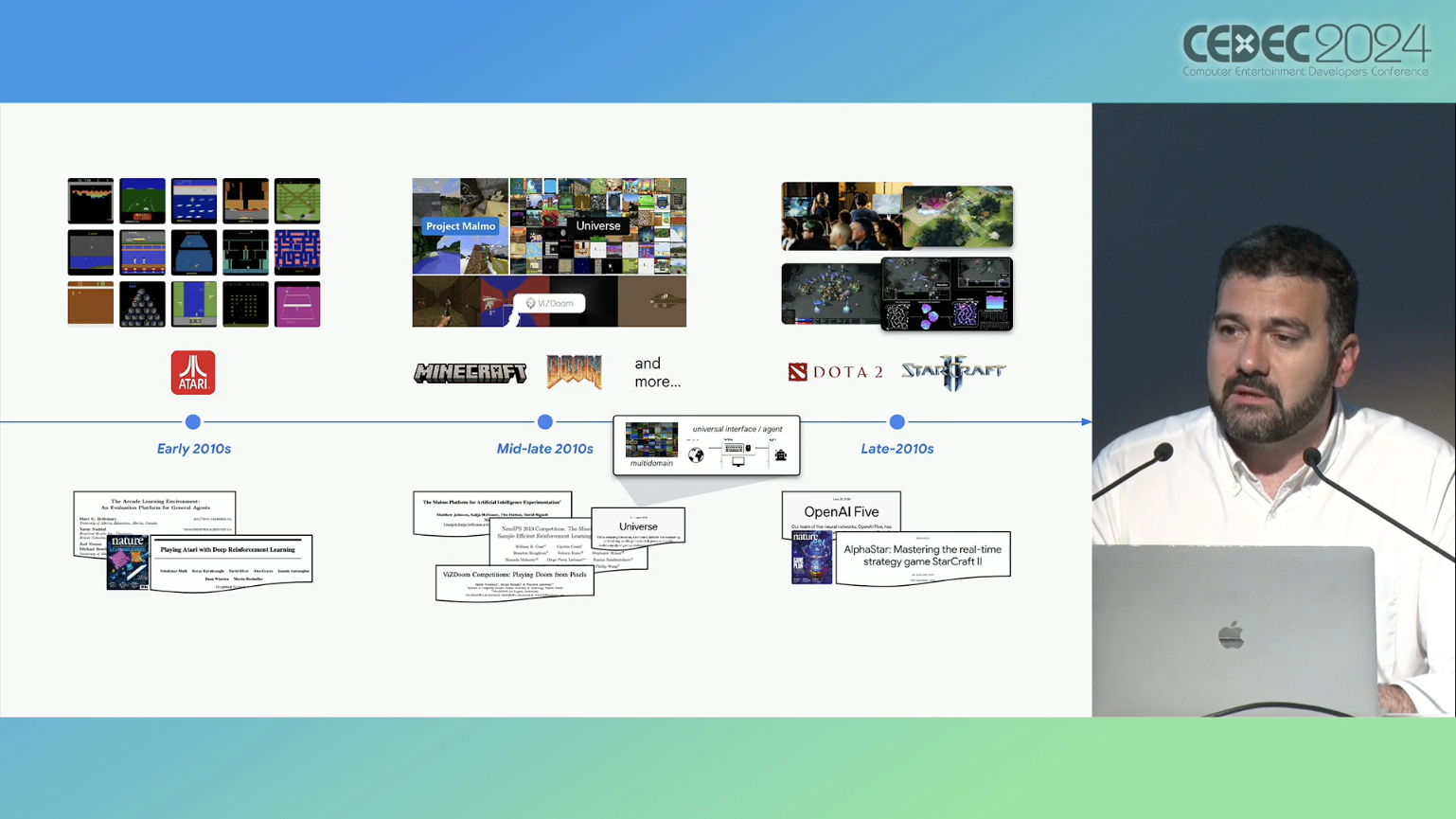The width and height of the screenshot is (1456, 819).
Task: Click the Doom game logo
Action: pyautogui.click(x=575, y=371)
